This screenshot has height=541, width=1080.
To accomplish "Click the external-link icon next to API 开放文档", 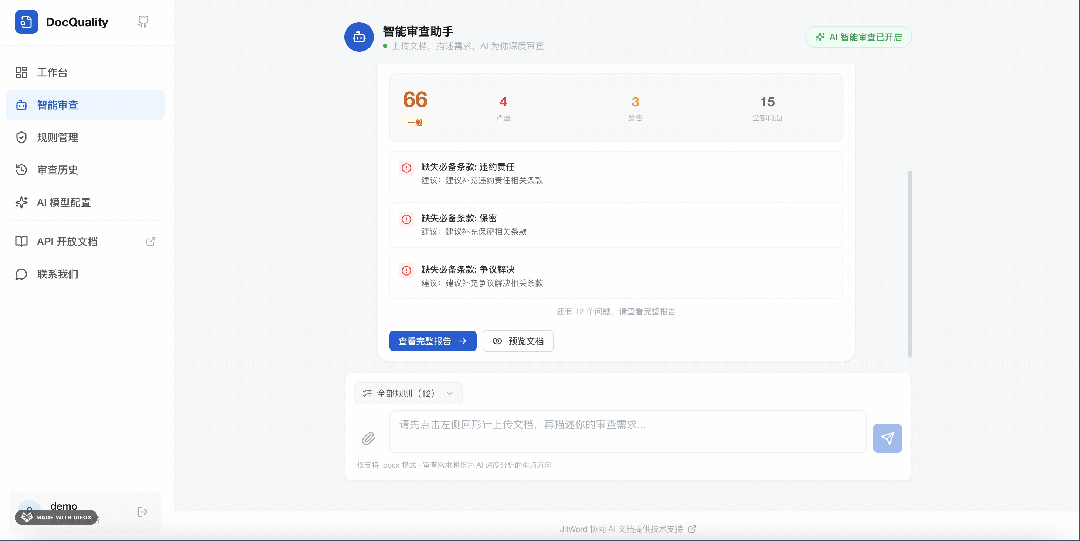I will (x=150, y=241).
